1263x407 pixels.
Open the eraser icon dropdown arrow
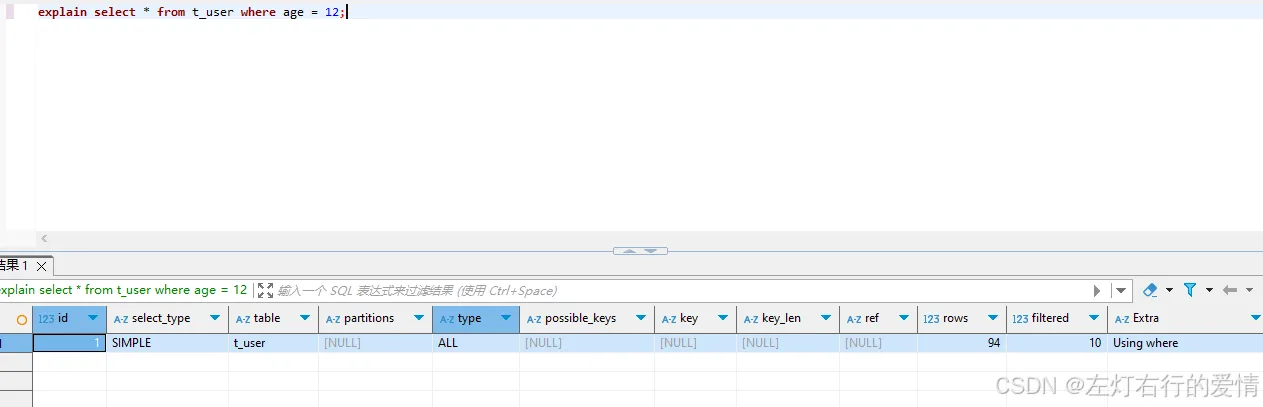coord(1169,290)
